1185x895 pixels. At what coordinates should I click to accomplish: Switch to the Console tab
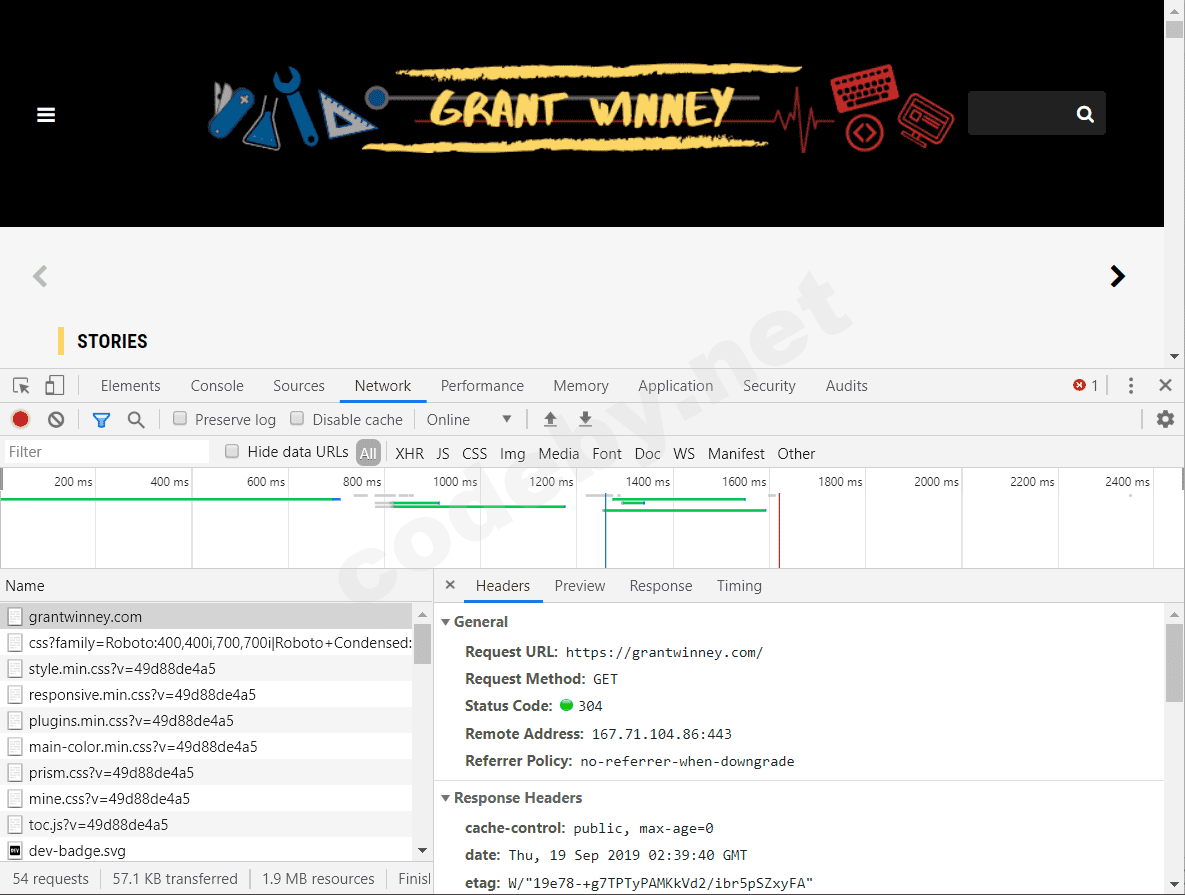click(x=217, y=386)
